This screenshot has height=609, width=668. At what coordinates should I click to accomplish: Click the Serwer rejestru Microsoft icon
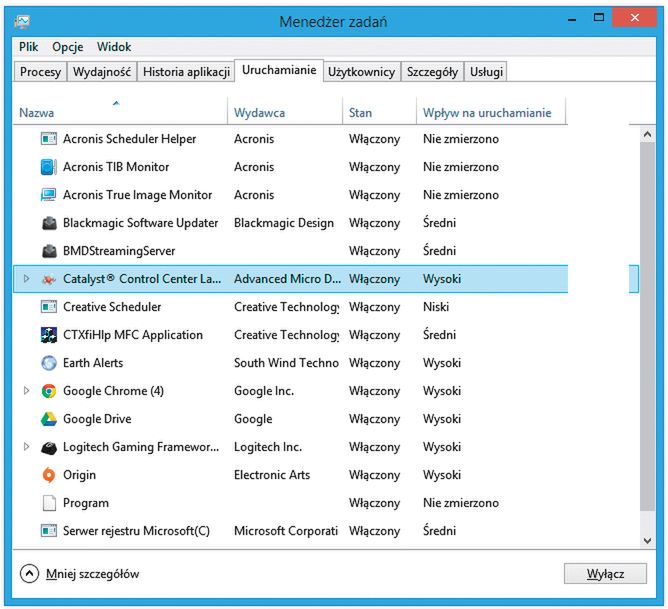tap(49, 531)
